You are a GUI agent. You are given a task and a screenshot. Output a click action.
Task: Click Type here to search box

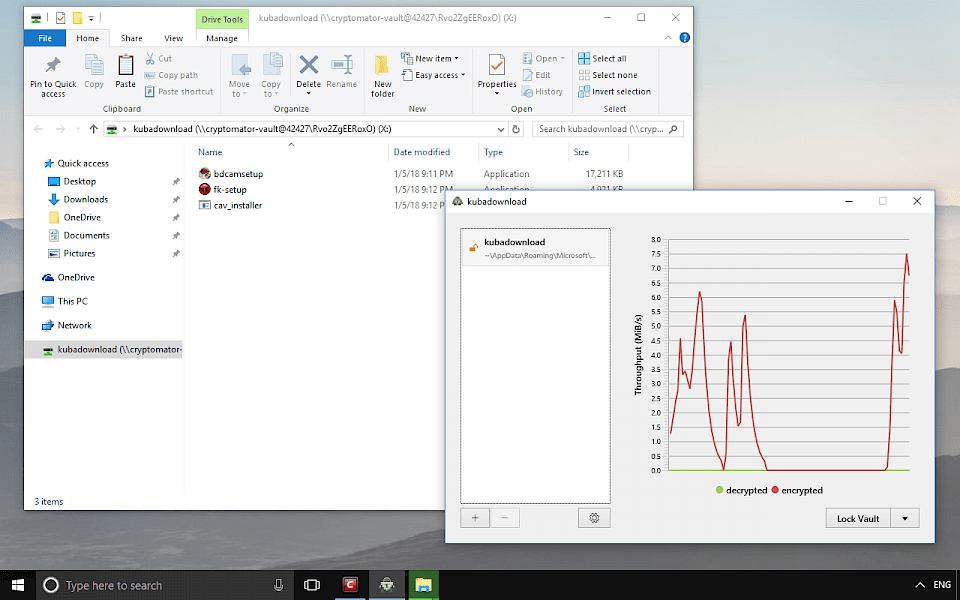point(165,585)
